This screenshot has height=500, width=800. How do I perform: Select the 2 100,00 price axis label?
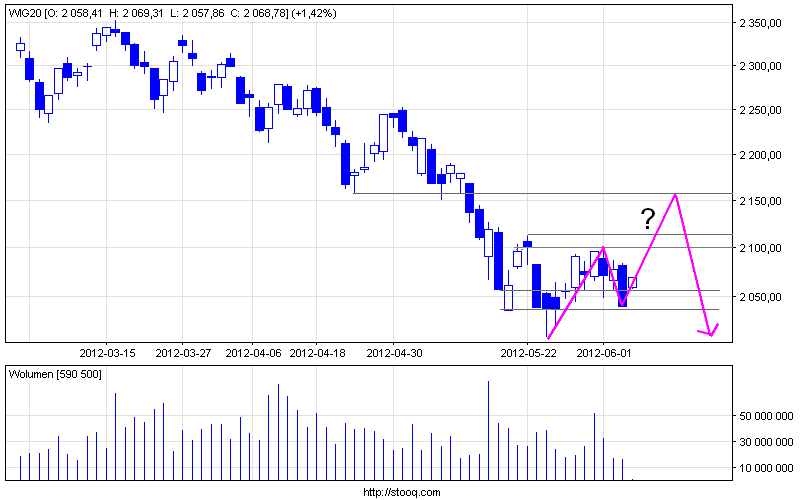tap(761, 248)
